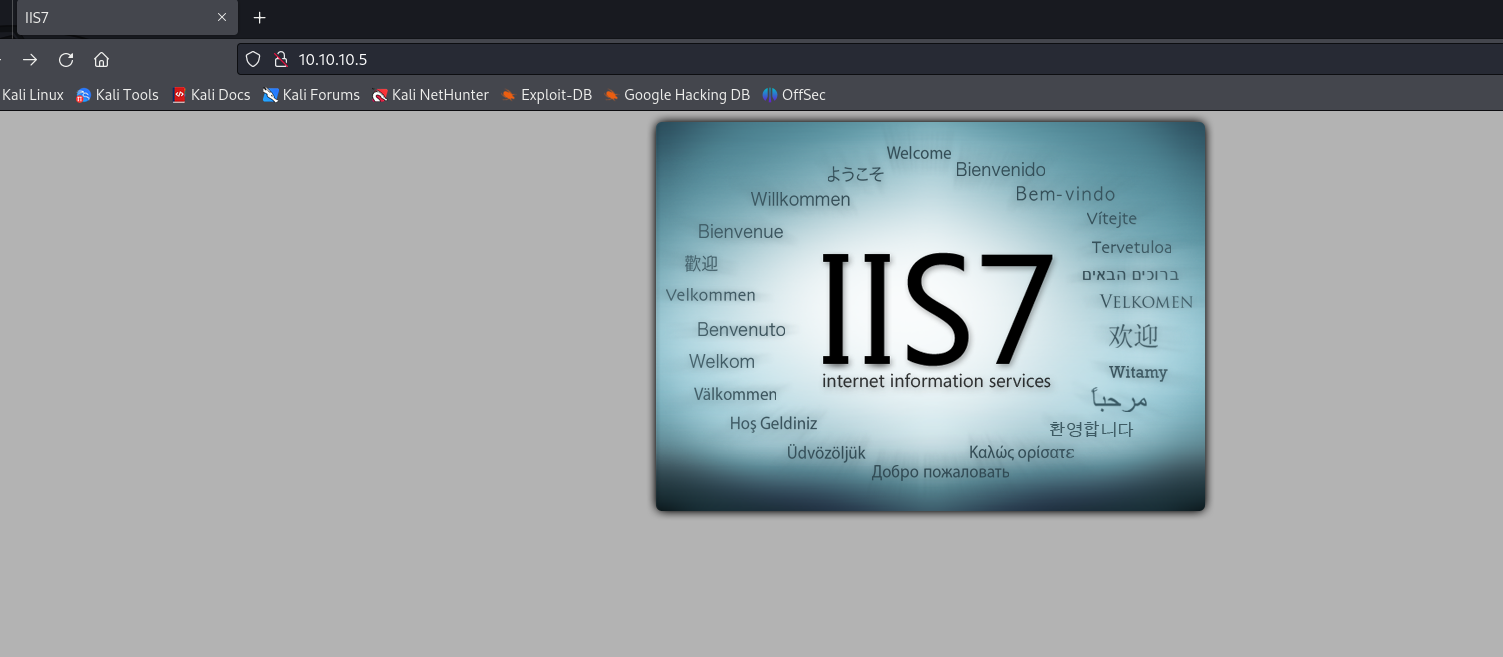Open a new tab with plus button
Image resolution: width=1503 pixels, height=657 pixels.
tap(260, 17)
